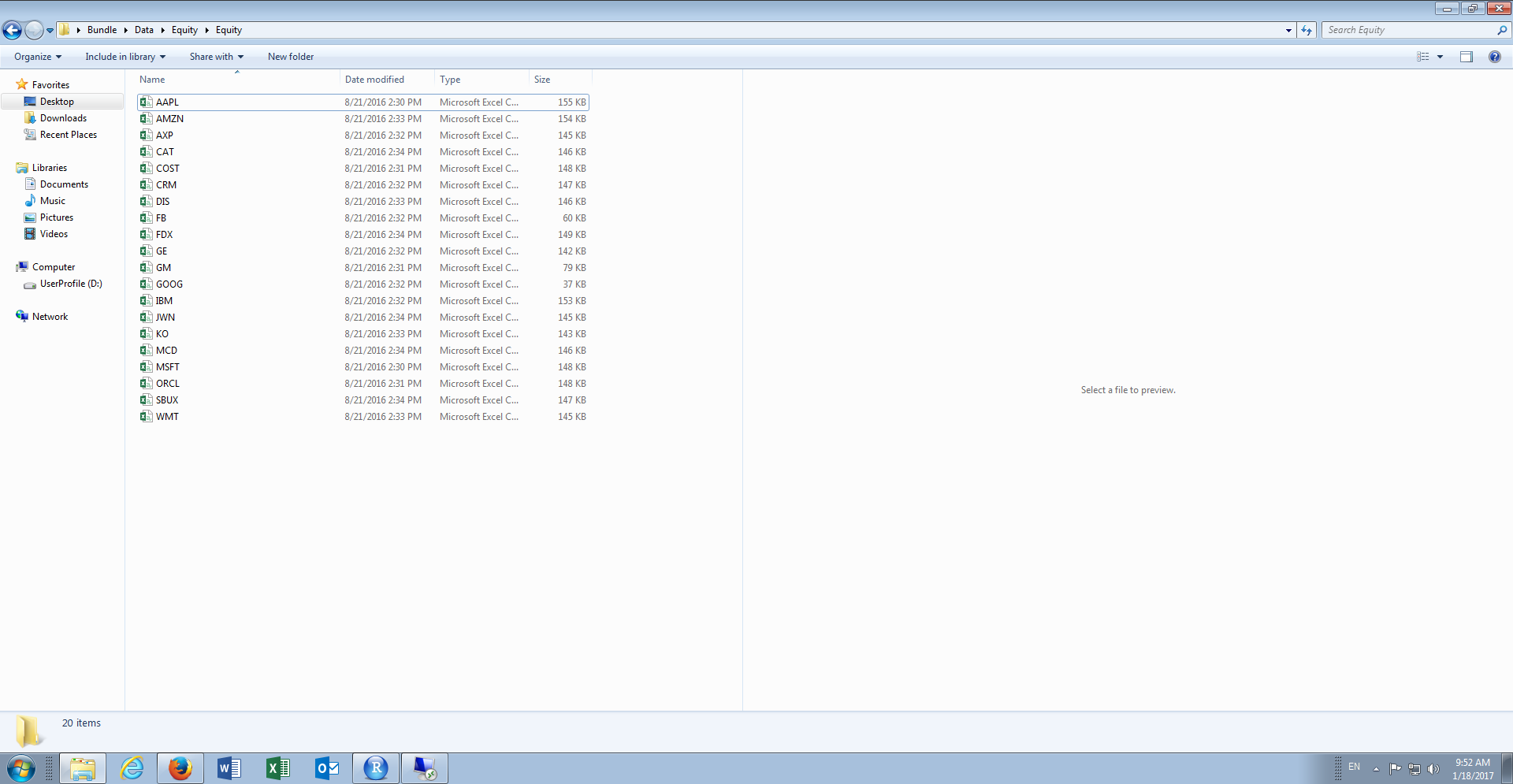Open R application from taskbar
Screen dimensions: 1513x784
click(376, 768)
